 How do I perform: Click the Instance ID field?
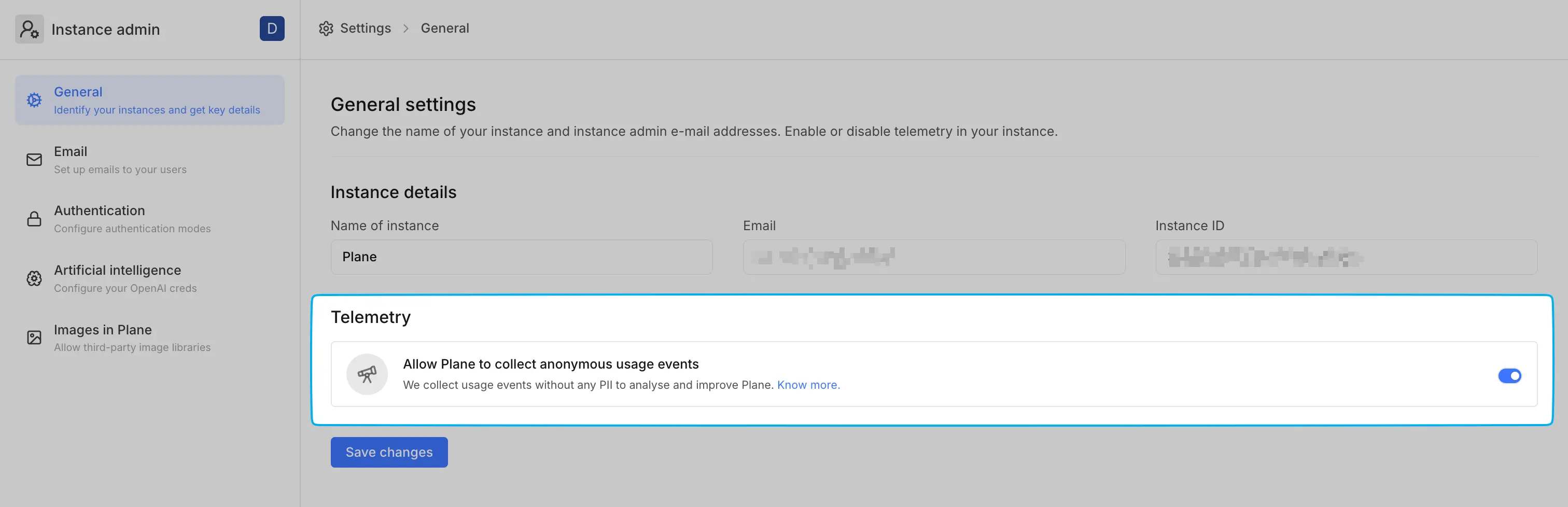point(1346,257)
